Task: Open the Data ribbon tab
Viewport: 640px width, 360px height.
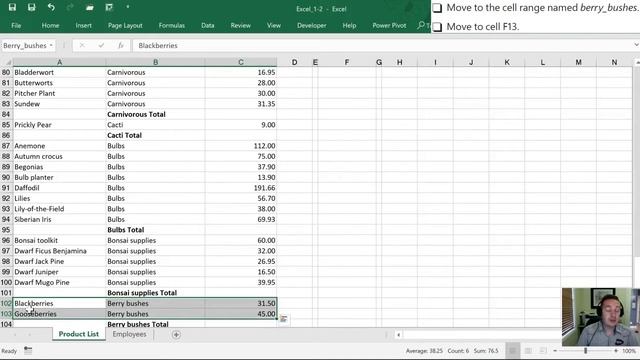Action: pos(207,25)
